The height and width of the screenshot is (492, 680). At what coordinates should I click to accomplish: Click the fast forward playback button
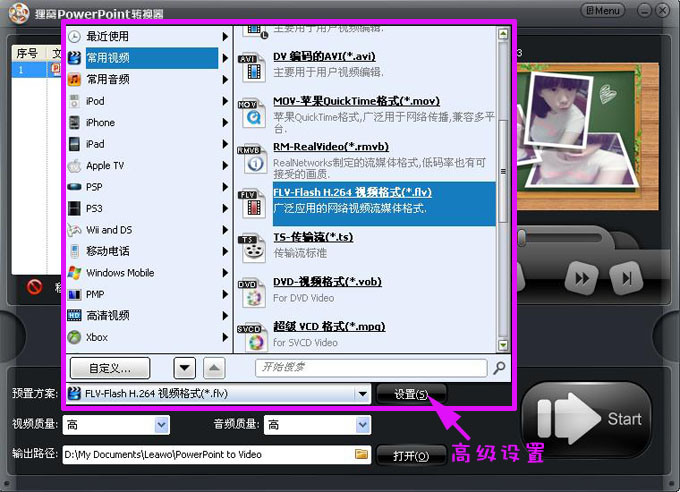click(582, 278)
